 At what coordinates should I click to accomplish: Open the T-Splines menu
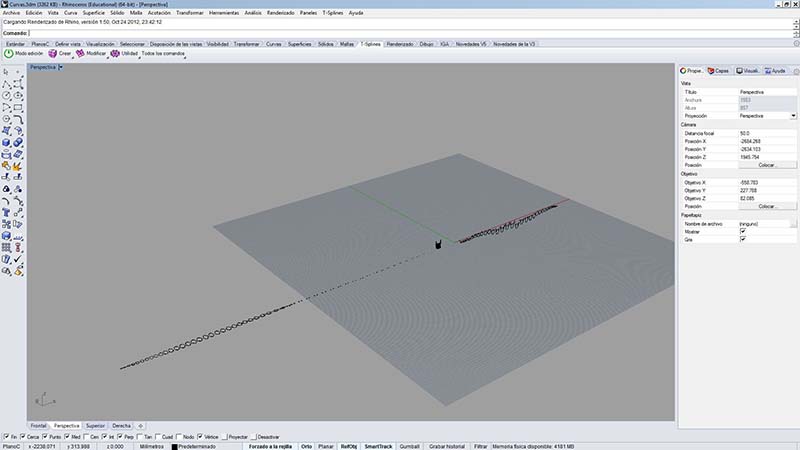(333, 13)
